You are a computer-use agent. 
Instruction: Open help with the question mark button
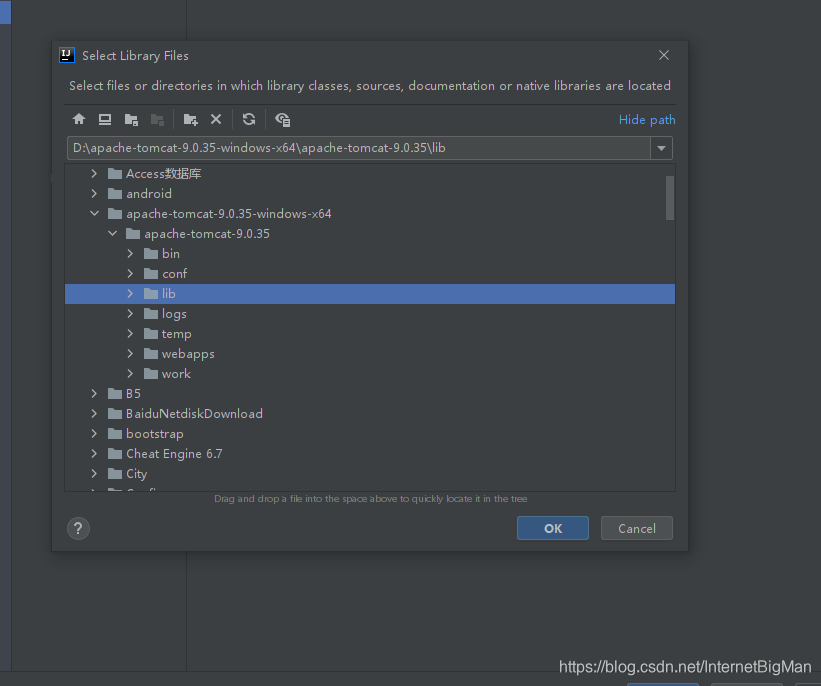pyautogui.click(x=79, y=528)
